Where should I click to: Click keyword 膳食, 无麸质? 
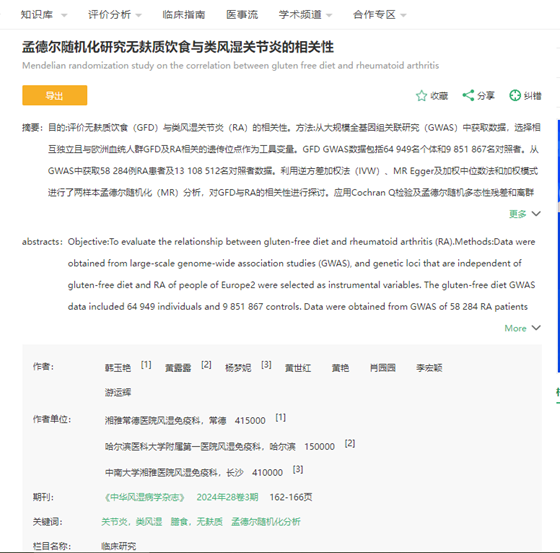[196, 522]
